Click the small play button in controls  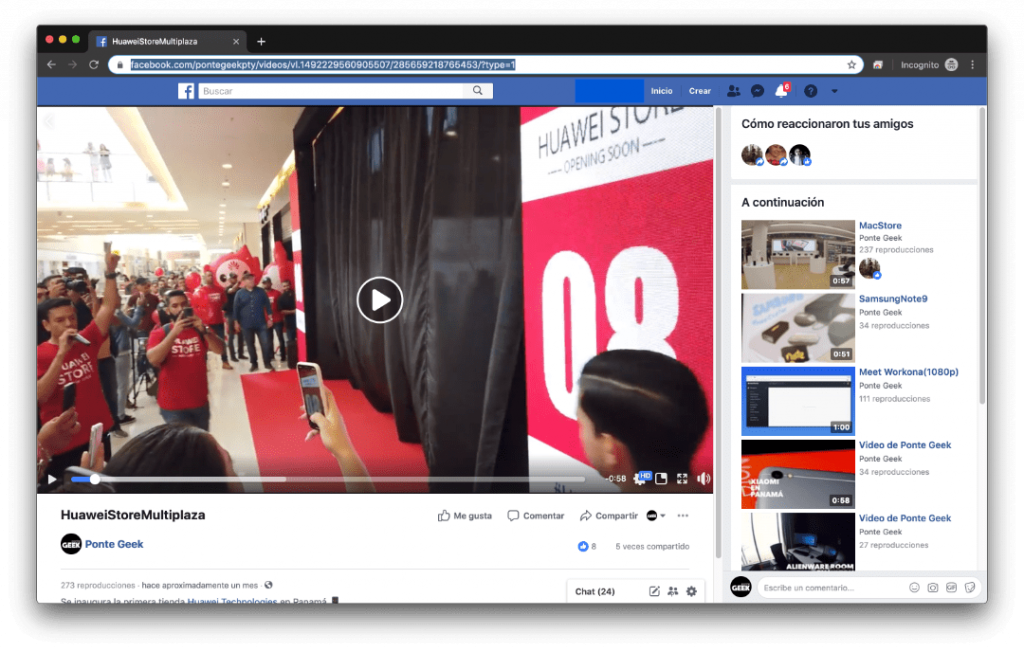click(52, 479)
